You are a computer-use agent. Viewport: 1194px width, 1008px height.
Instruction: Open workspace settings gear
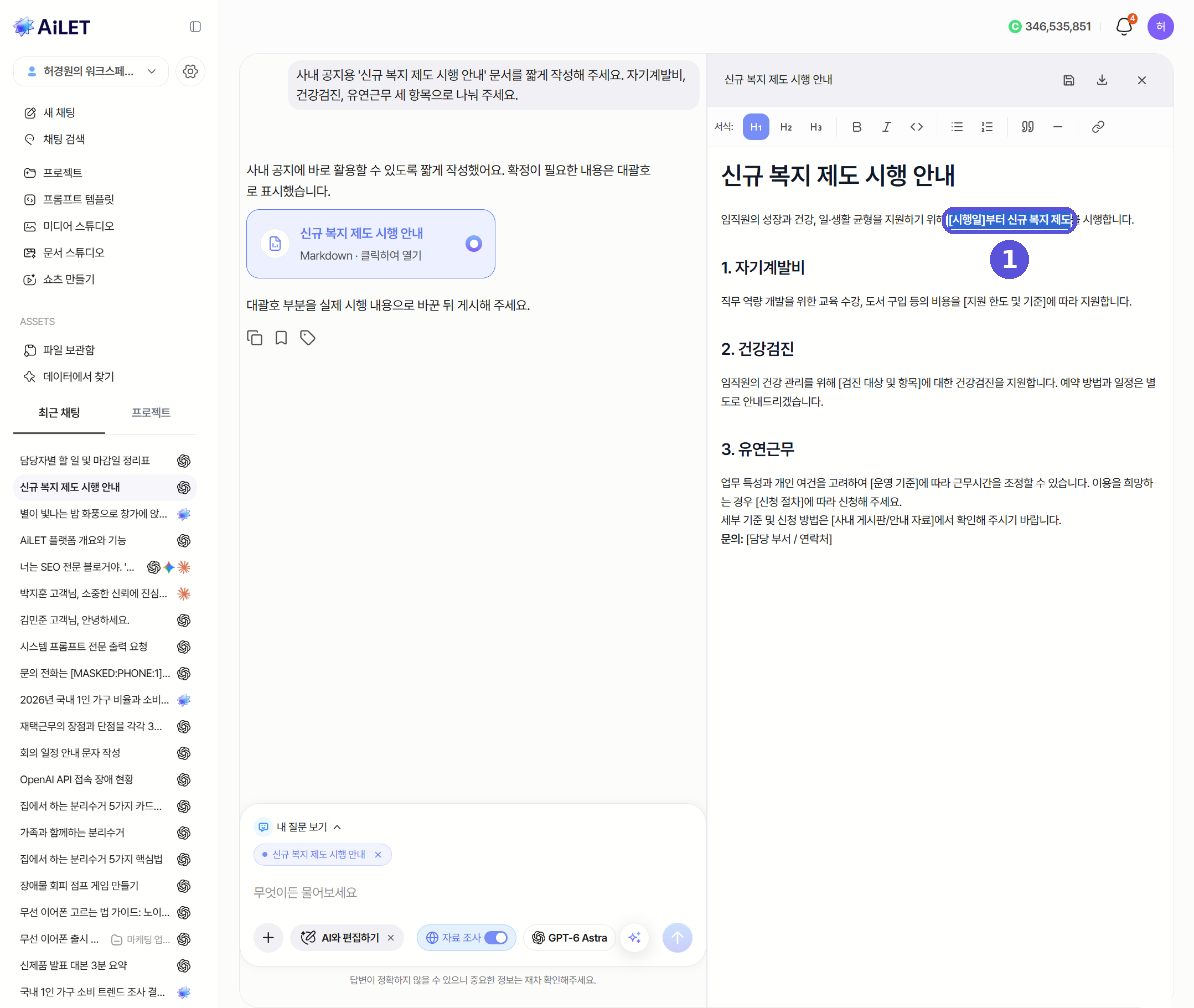click(x=190, y=72)
